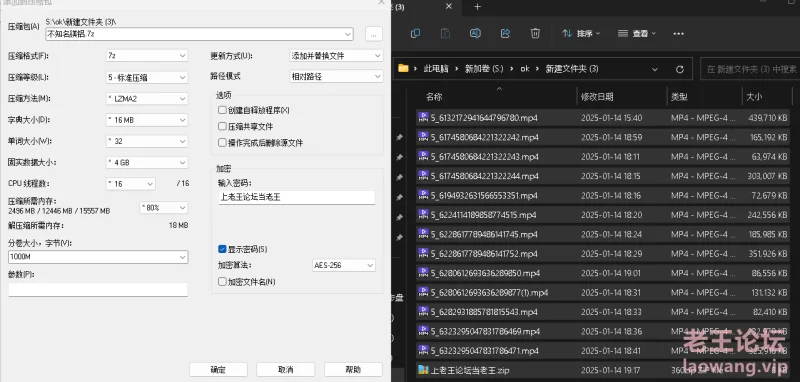Open the 更新方式 dropdown

click(x=336, y=56)
